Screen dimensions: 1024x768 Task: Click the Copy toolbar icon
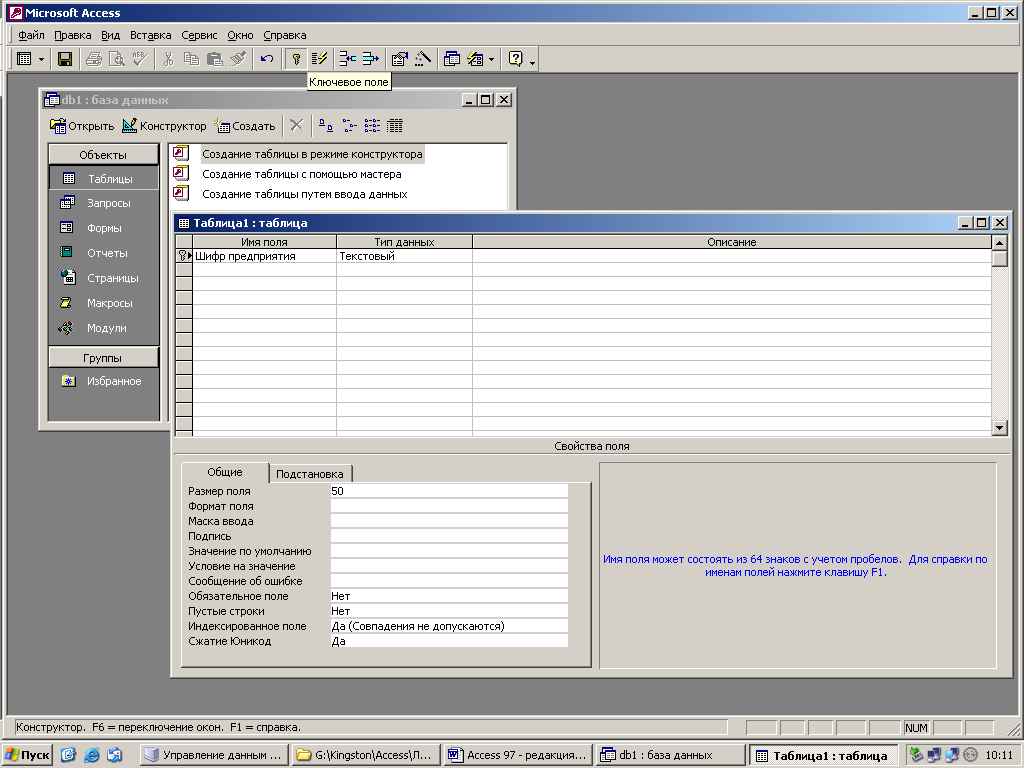tap(191, 59)
